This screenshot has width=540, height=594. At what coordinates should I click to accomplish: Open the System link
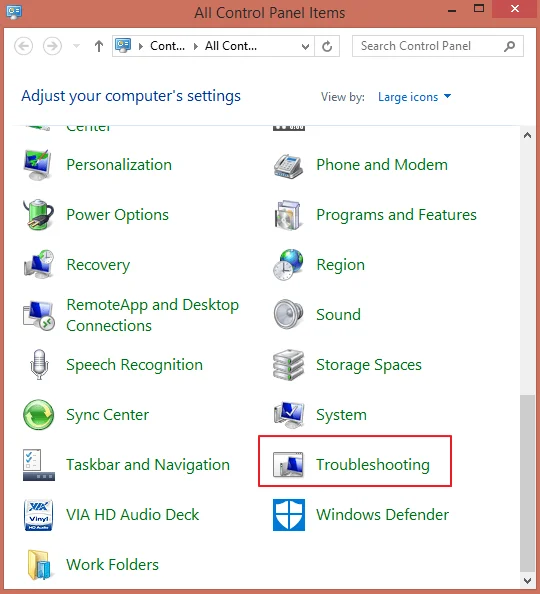(341, 415)
